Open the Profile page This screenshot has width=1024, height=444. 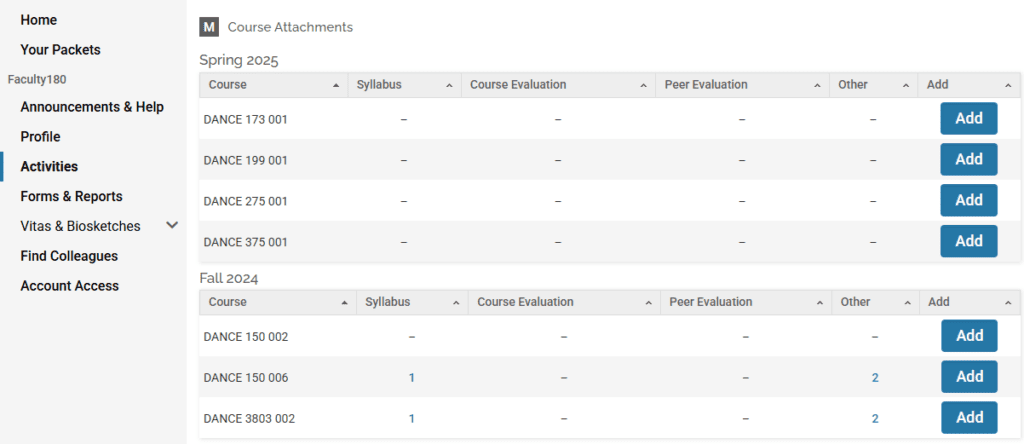40,136
